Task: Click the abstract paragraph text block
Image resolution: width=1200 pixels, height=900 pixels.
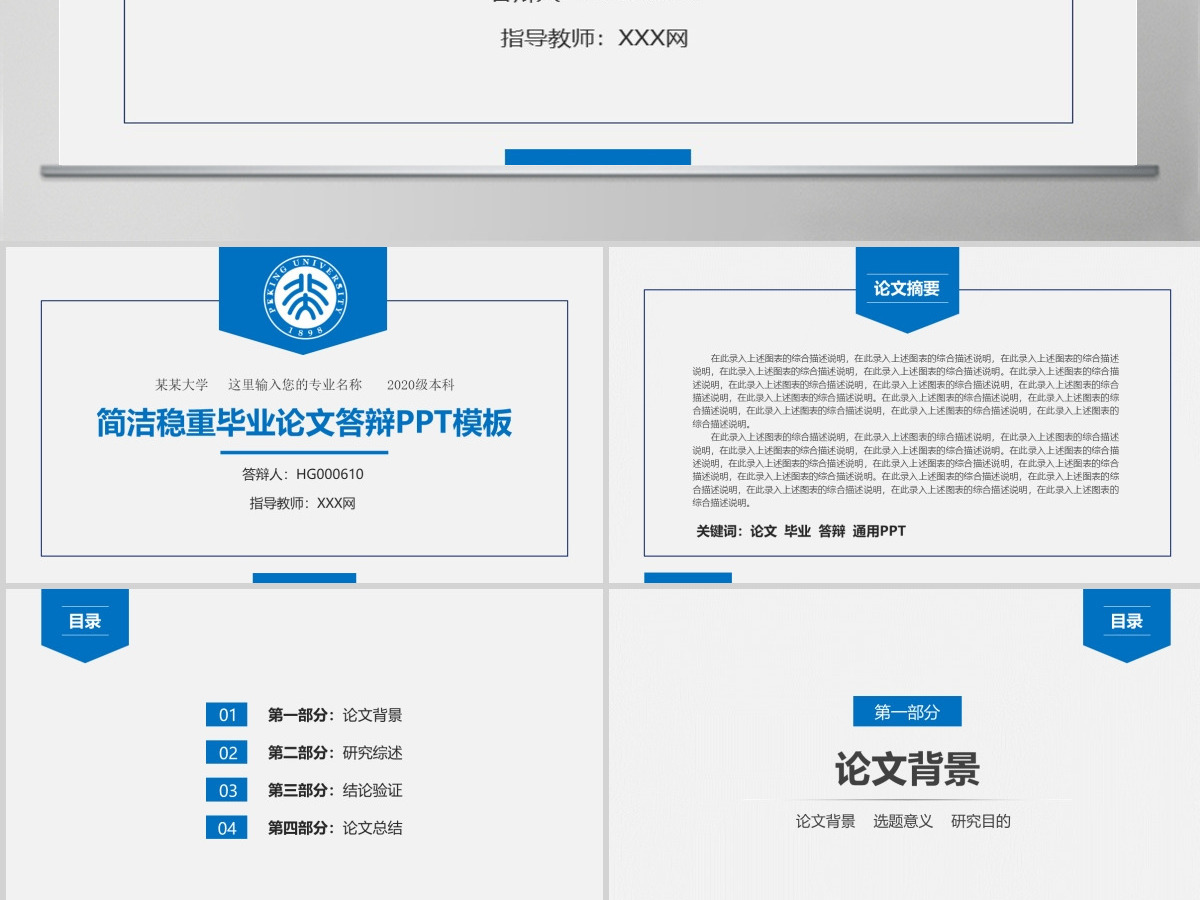Action: [906, 430]
